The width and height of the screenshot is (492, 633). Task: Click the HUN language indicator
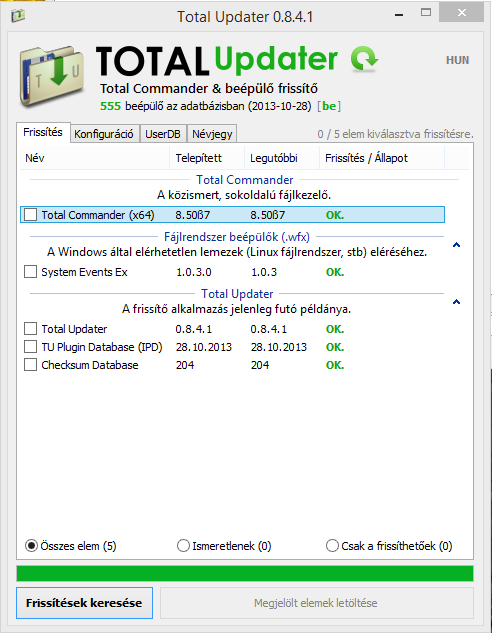click(x=457, y=60)
